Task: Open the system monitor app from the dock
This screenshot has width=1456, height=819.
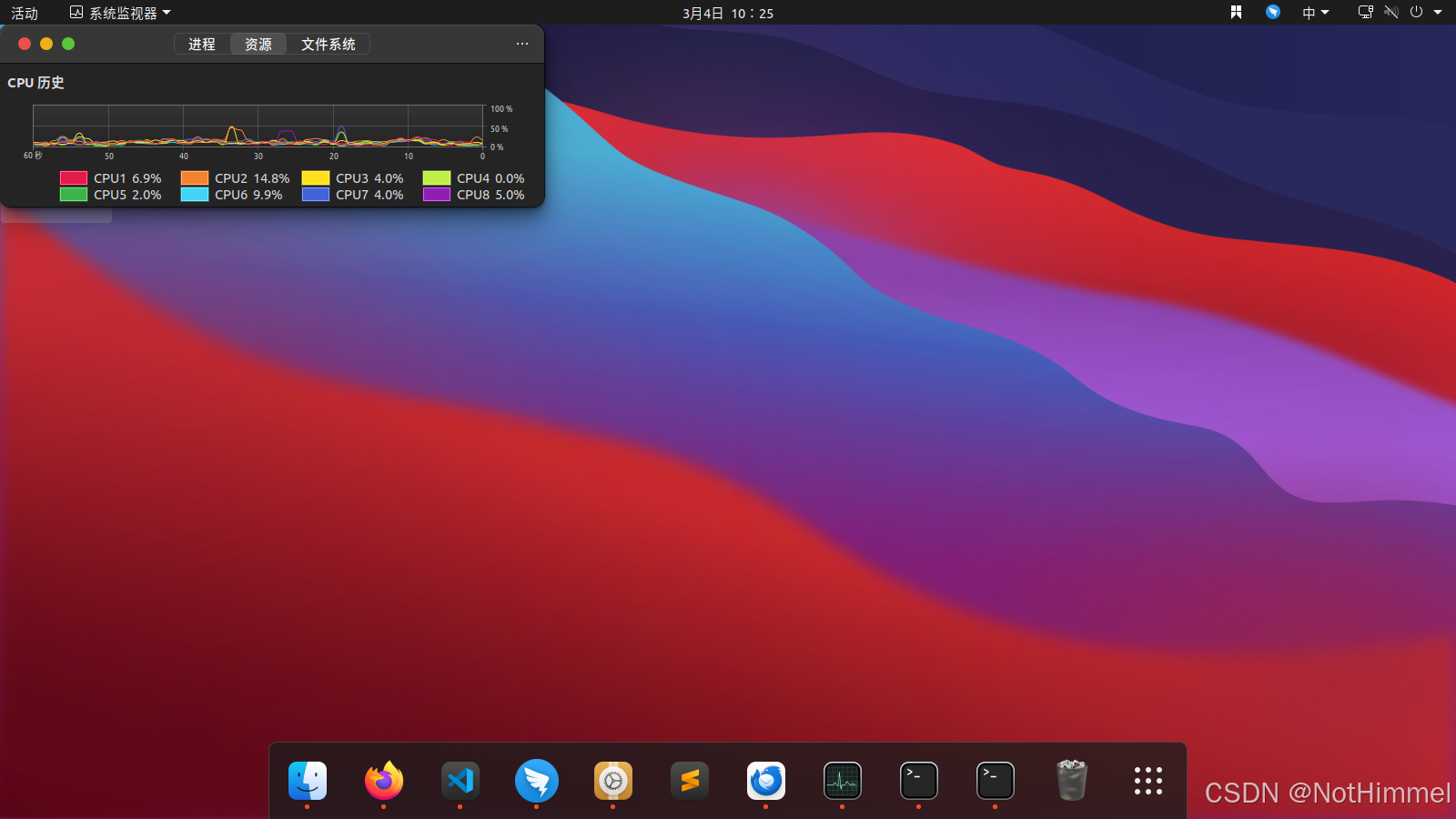Action: click(x=842, y=781)
